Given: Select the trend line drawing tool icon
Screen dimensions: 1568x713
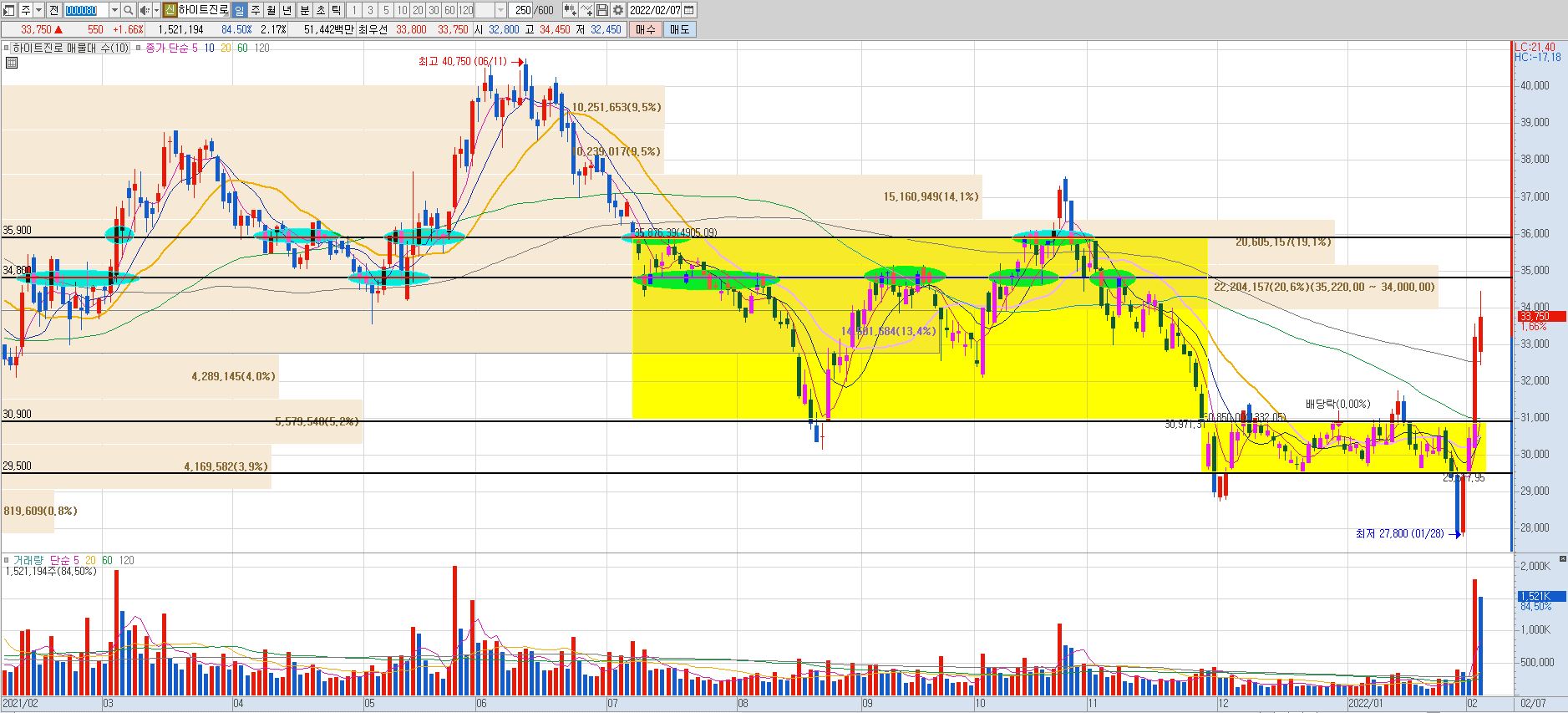Looking at the screenshot, I should 586,10.
